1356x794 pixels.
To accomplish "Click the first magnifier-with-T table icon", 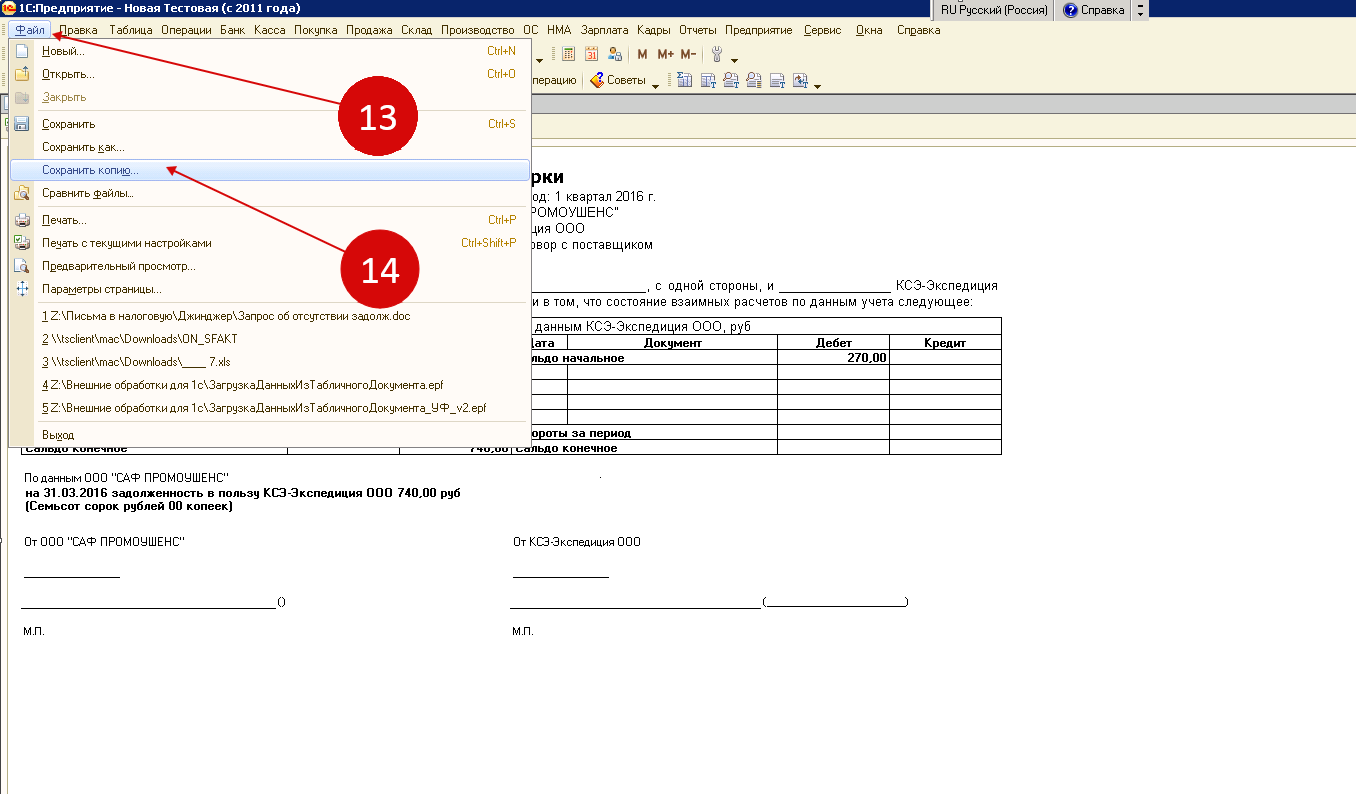I will click(731, 80).
